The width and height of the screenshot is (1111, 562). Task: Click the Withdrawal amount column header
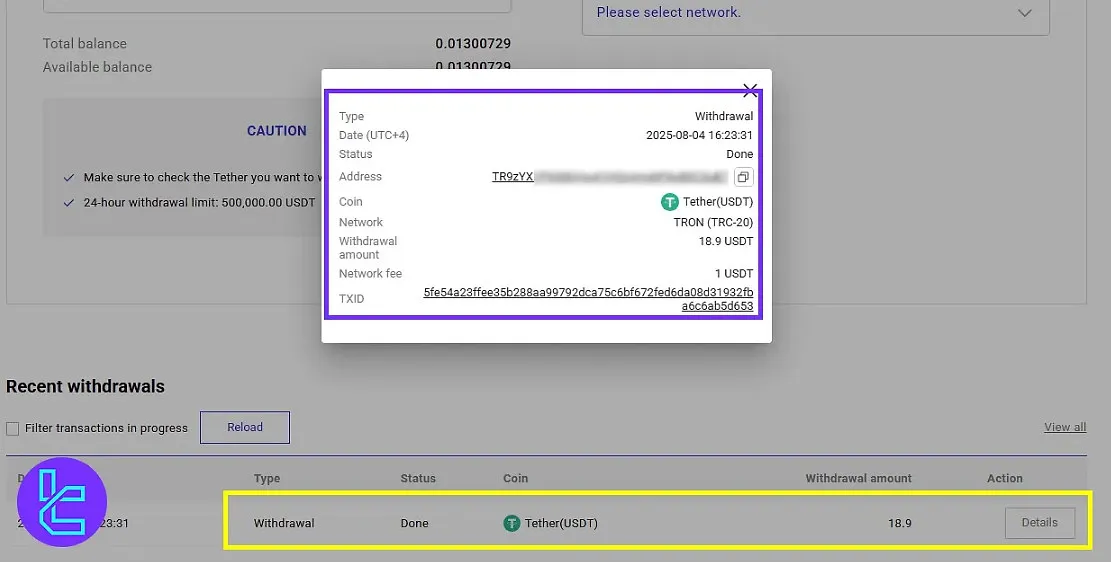coord(858,478)
